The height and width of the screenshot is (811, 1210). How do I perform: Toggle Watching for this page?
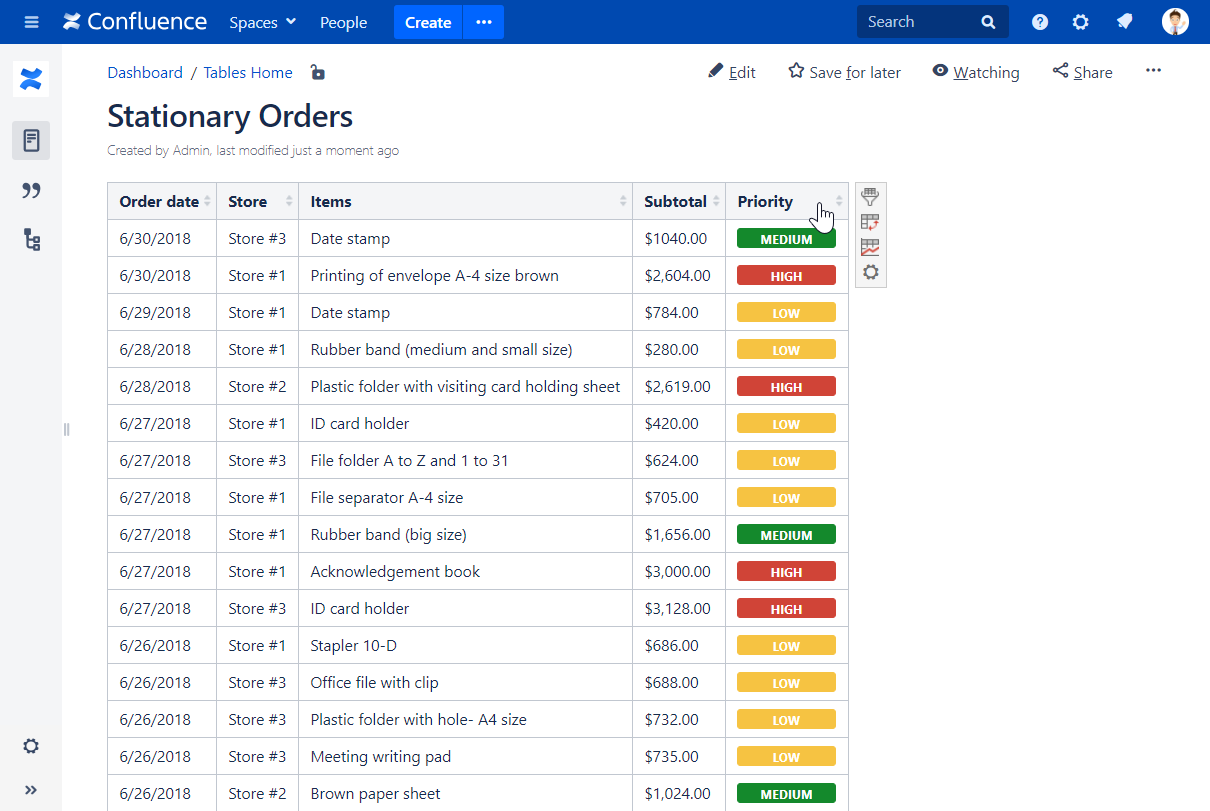[x=975, y=72]
